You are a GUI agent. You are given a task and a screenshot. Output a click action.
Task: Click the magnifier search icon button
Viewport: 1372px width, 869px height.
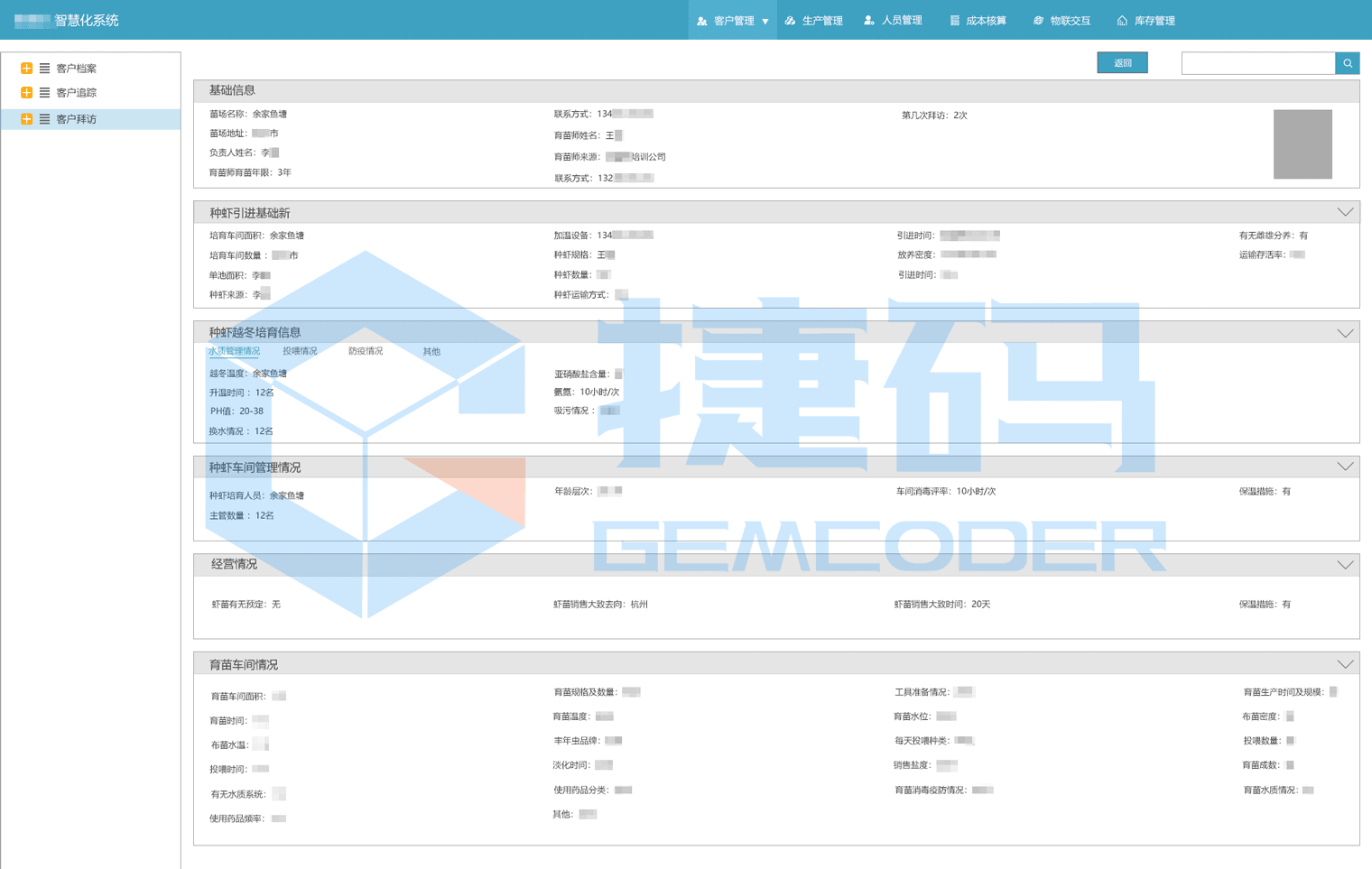[x=1347, y=63]
